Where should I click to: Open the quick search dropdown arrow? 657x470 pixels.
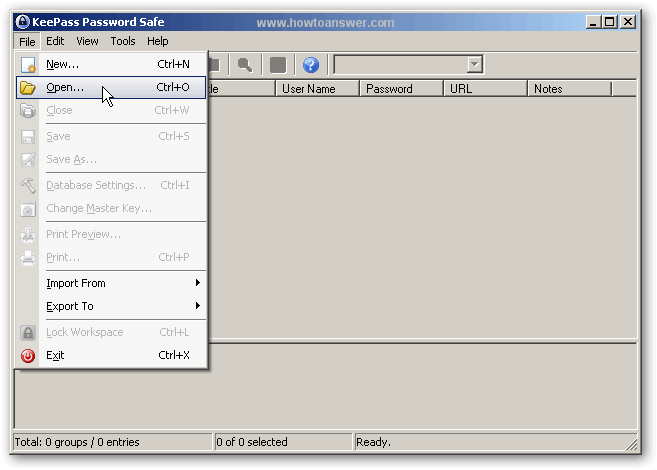pos(474,65)
